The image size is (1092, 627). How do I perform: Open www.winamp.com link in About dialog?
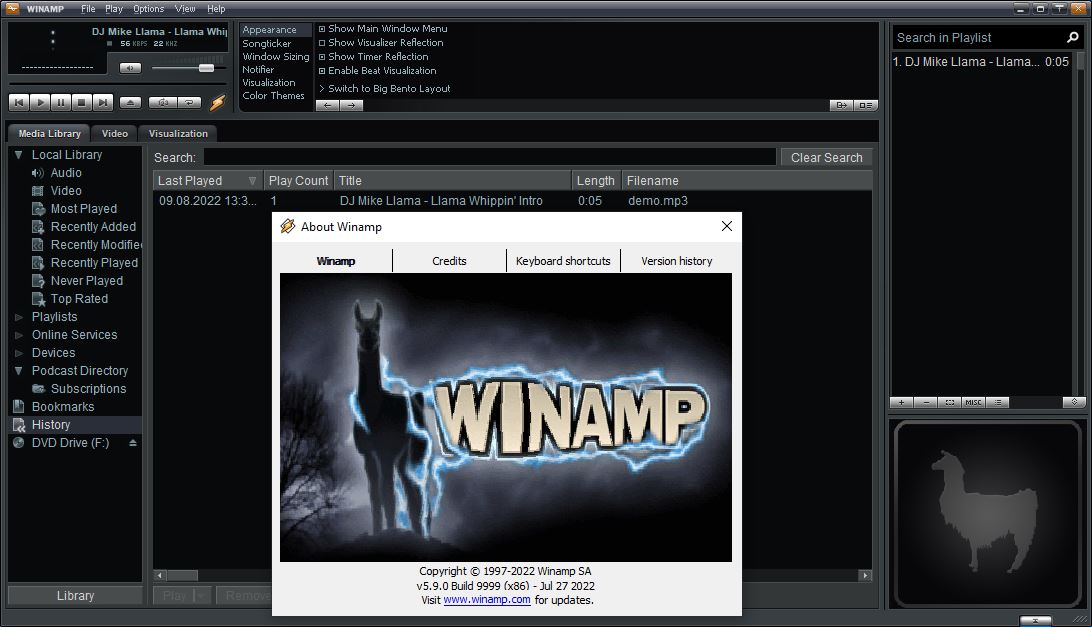[x=487, y=600]
